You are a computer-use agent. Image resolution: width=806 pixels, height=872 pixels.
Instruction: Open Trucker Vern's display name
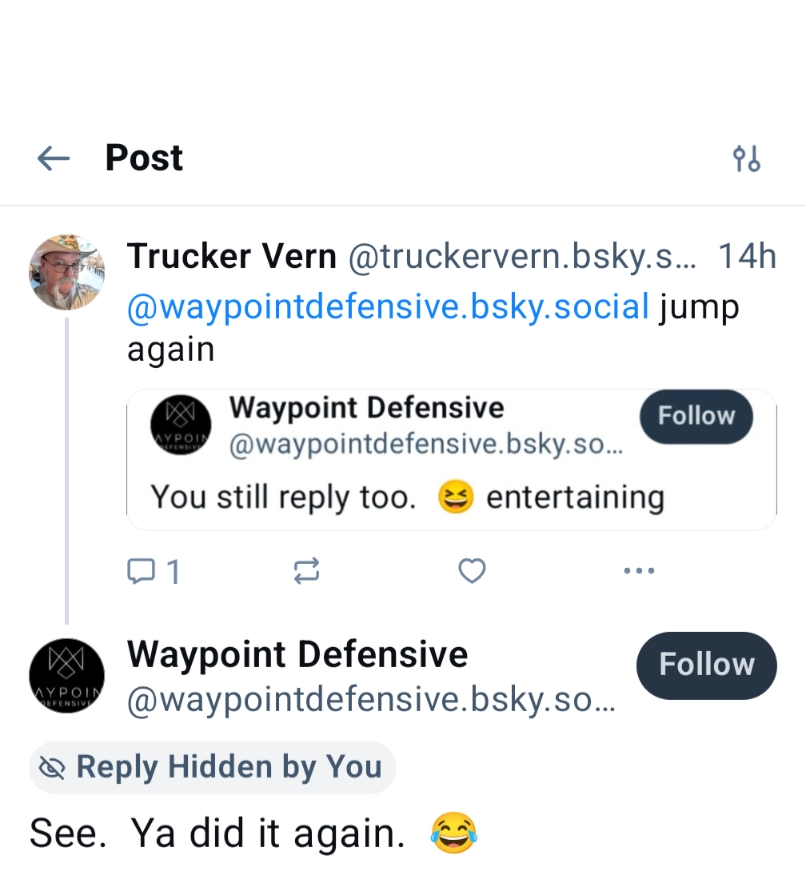[x=231, y=257]
